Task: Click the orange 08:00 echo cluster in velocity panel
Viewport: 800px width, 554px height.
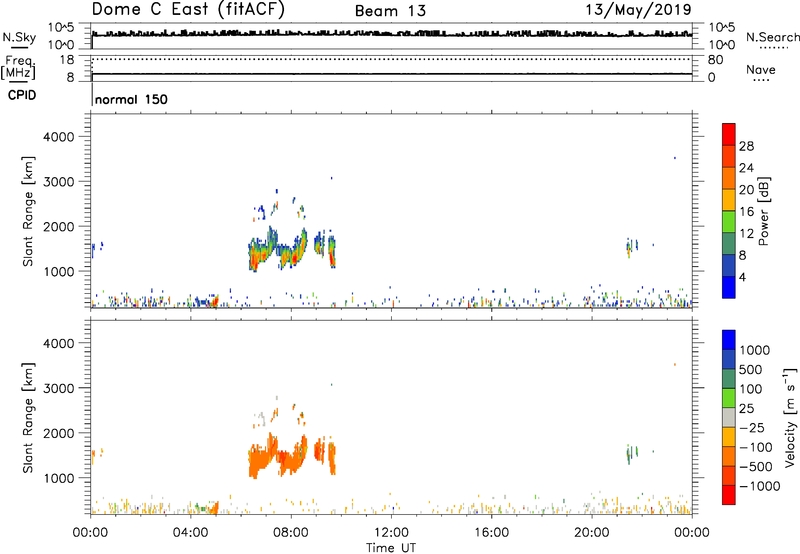Action: pos(279,456)
